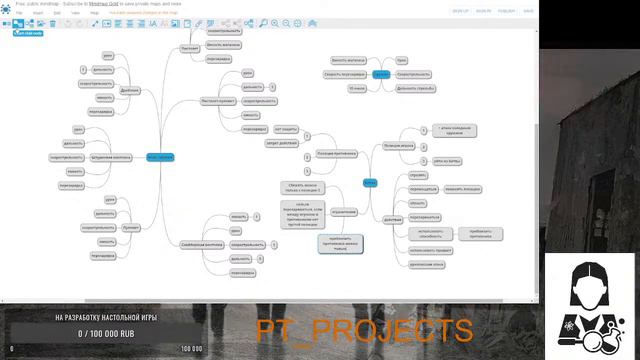This screenshot has height=360, width=640.
Task: Click the diagonal connector line icon
Action: (x=95, y=24)
